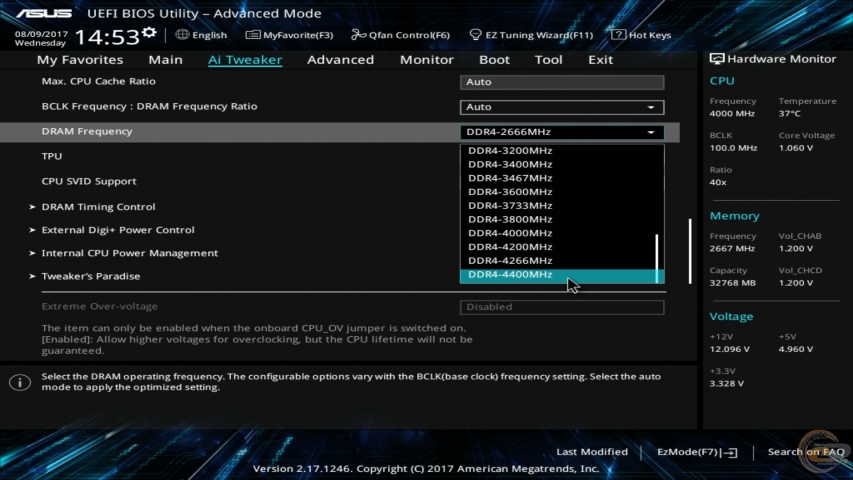Screen dimensions: 853x480
Task: Click the Hot Keys question mark icon
Action: pos(618,35)
